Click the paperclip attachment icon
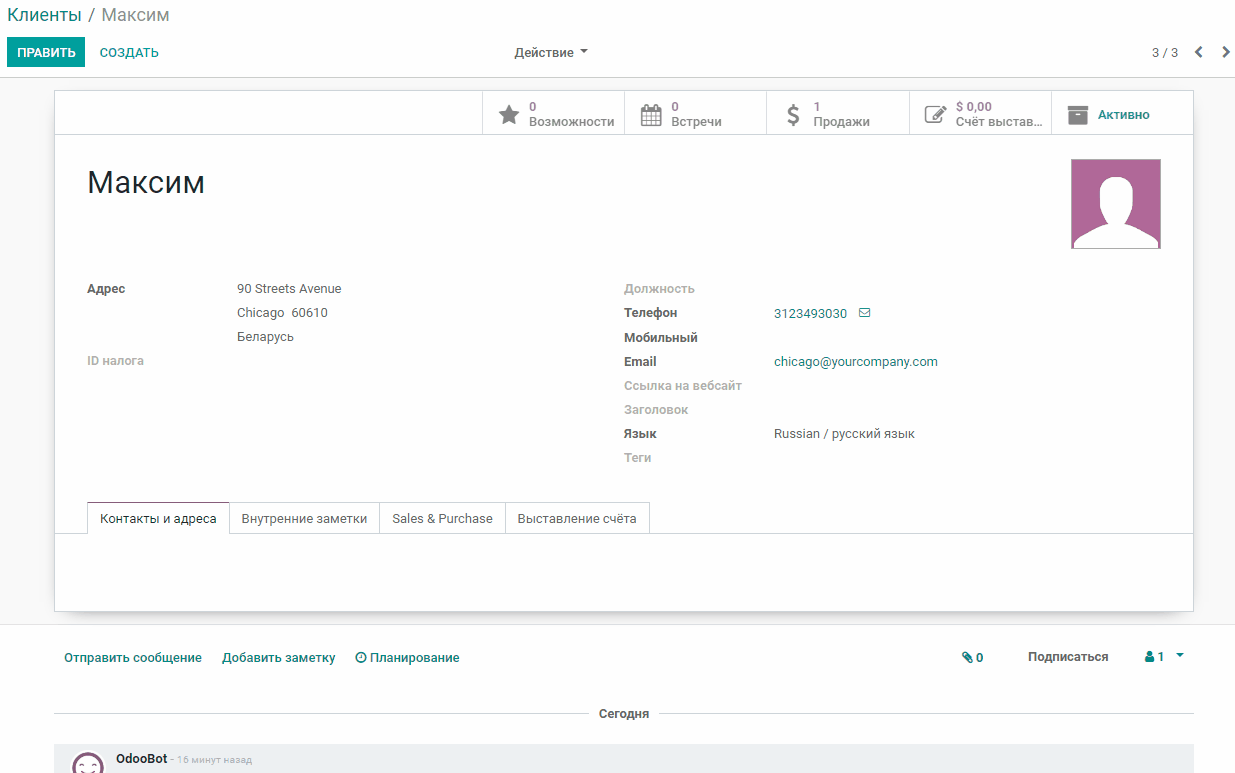Screen dimensions: 1235x773 tap(966, 657)
